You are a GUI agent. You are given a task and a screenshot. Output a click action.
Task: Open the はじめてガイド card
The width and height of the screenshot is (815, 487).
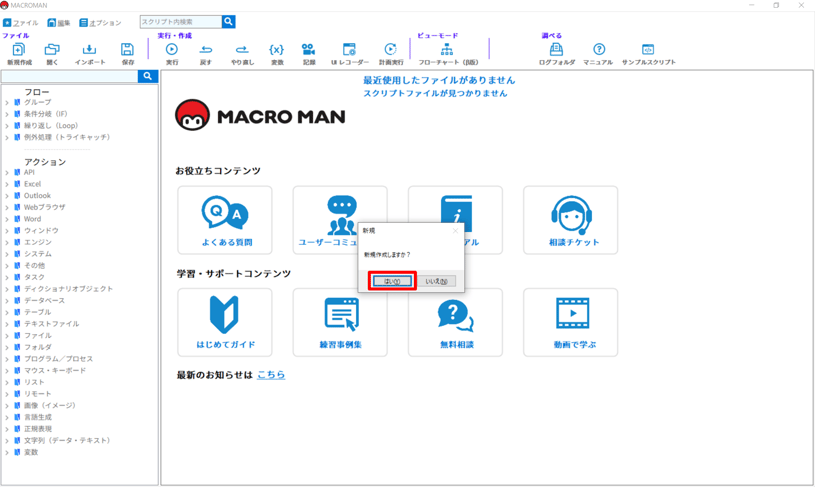[225, 322]
